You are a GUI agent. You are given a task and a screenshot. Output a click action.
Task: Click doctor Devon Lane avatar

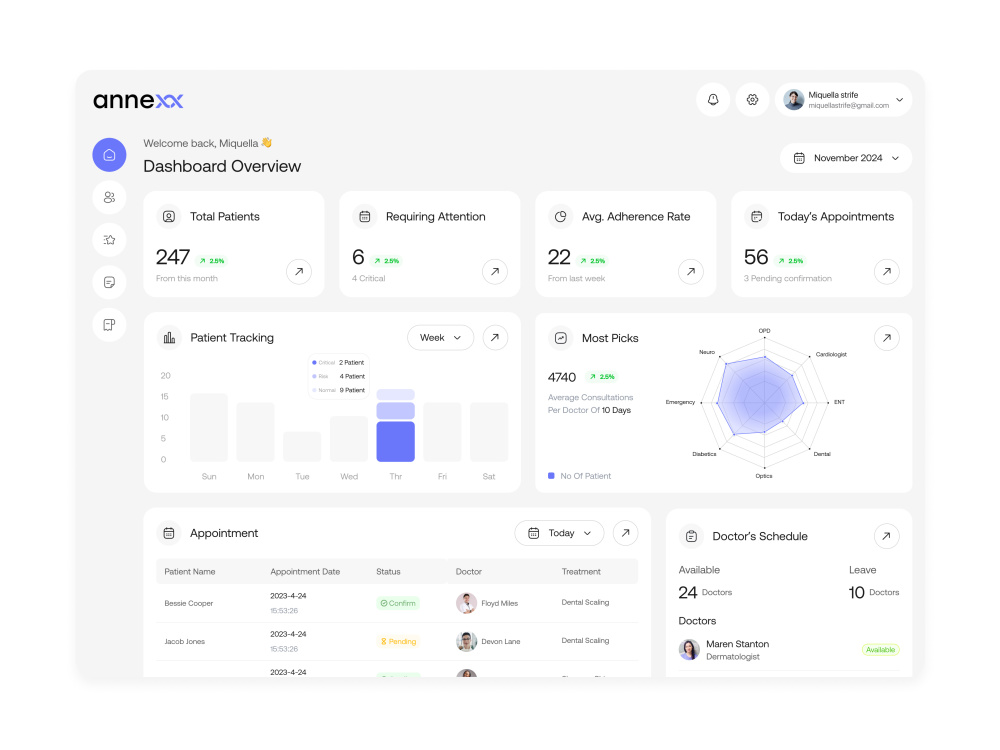coord(466,642)
